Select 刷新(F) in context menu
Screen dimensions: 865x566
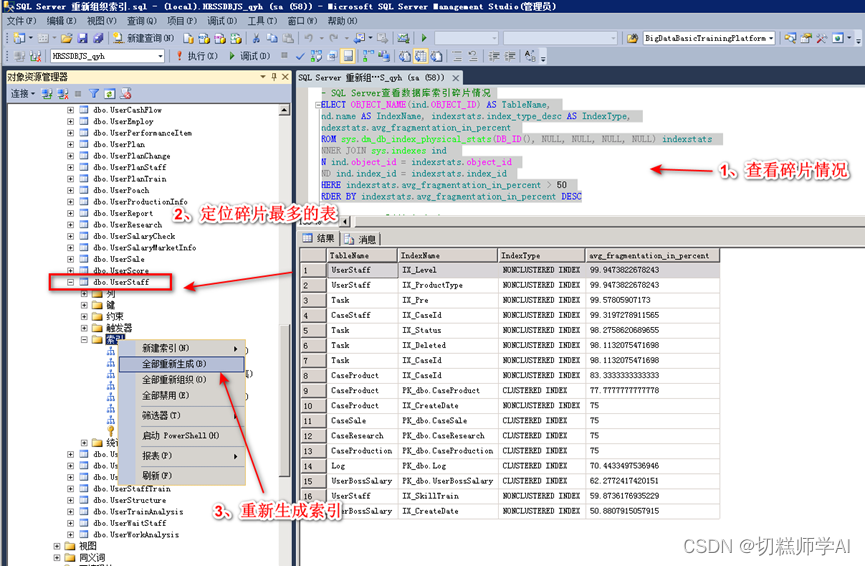pyautogui.click(x=182, y=475)
